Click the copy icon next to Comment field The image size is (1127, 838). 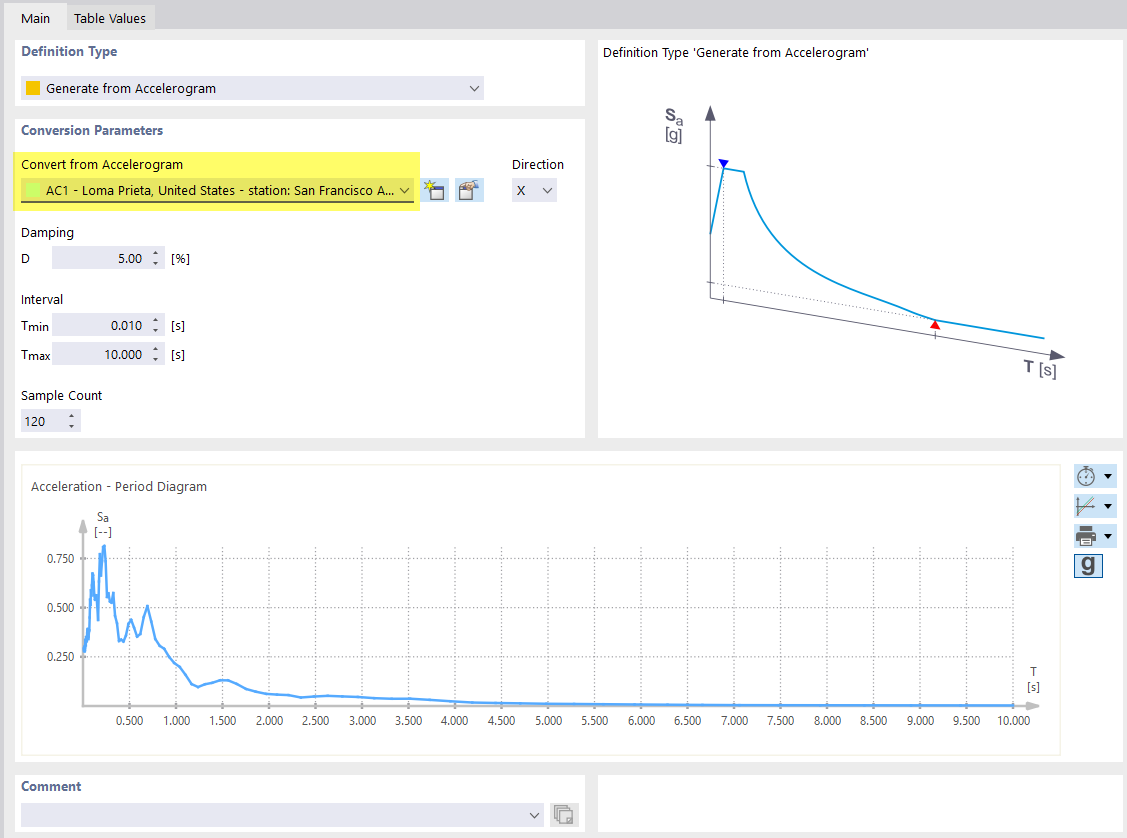[563, 815]
